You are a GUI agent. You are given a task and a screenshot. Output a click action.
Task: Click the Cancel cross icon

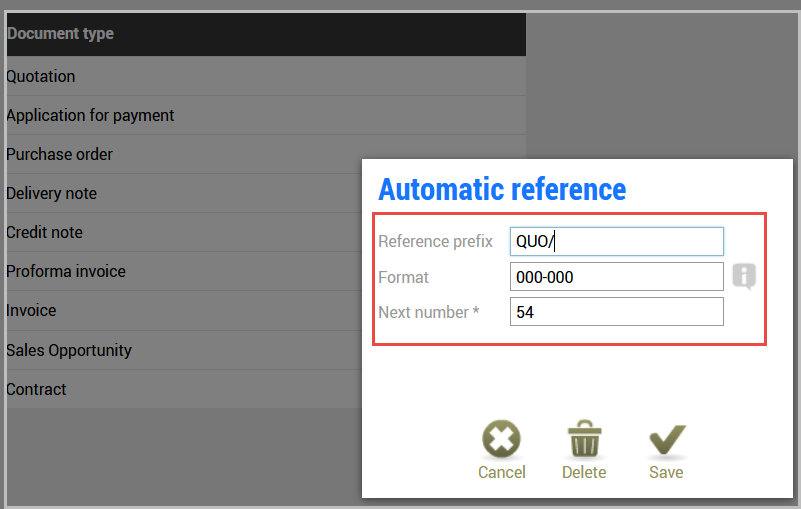[x=501, y=439]
